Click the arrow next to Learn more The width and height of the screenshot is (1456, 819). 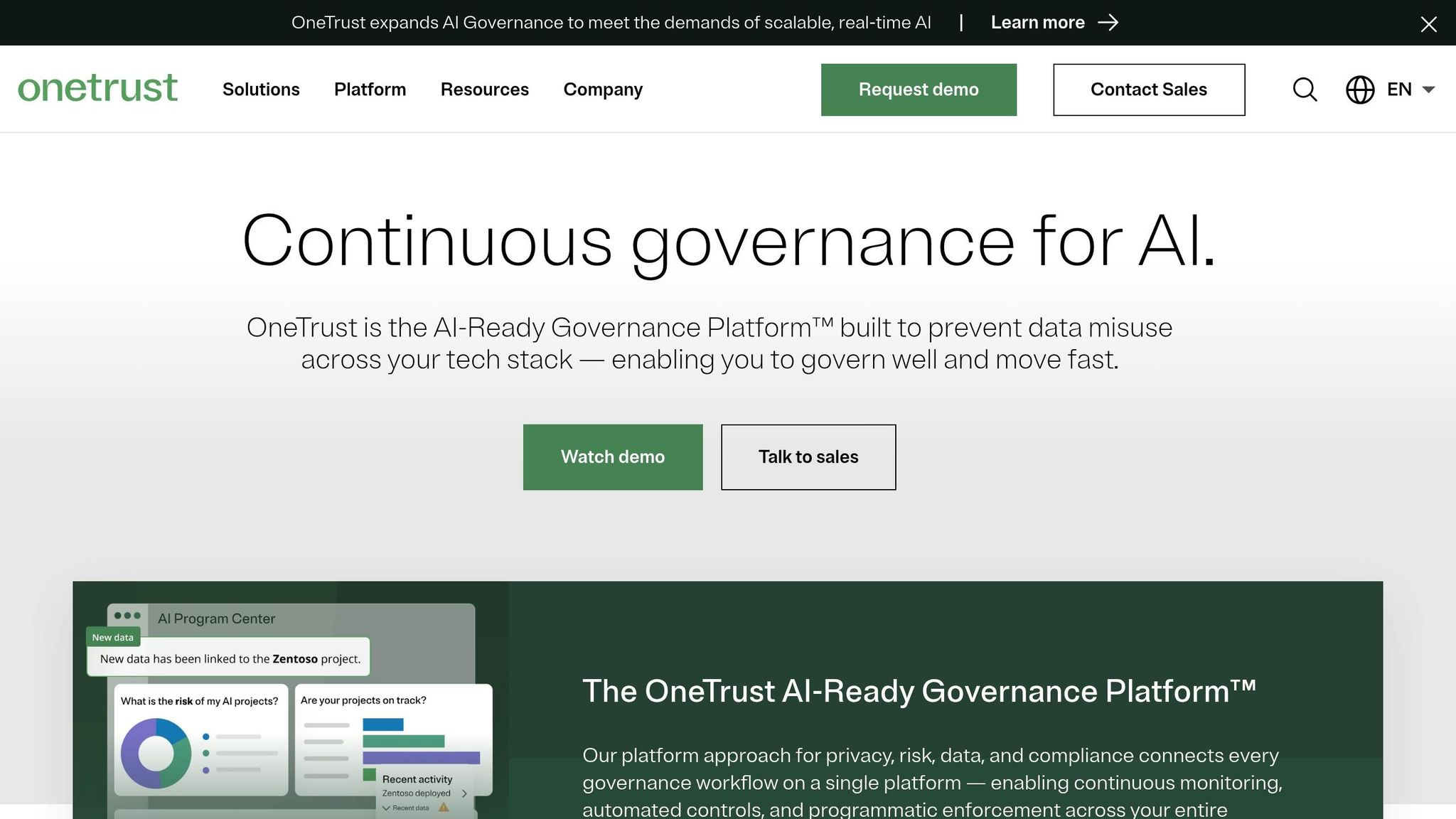pos(1107,23)
